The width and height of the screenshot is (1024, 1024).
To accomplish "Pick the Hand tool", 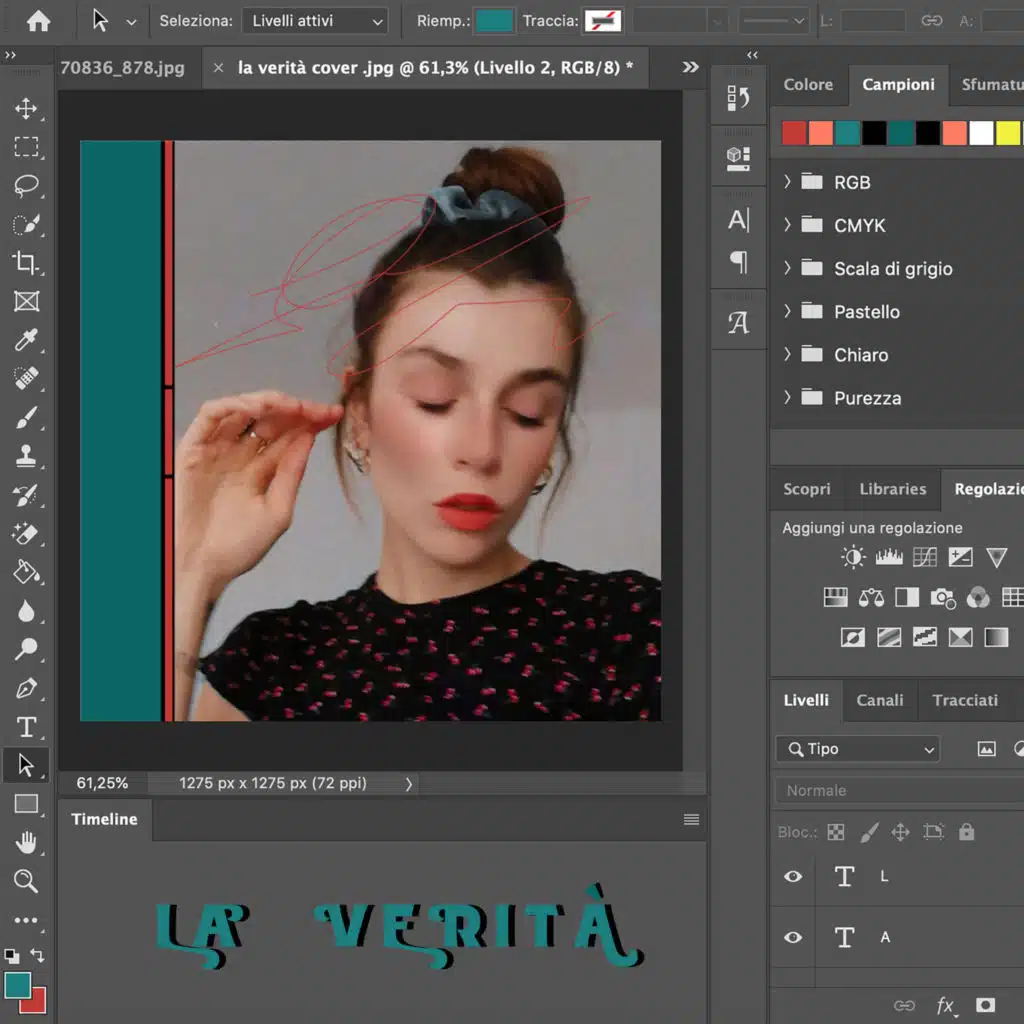I will 26,843.
